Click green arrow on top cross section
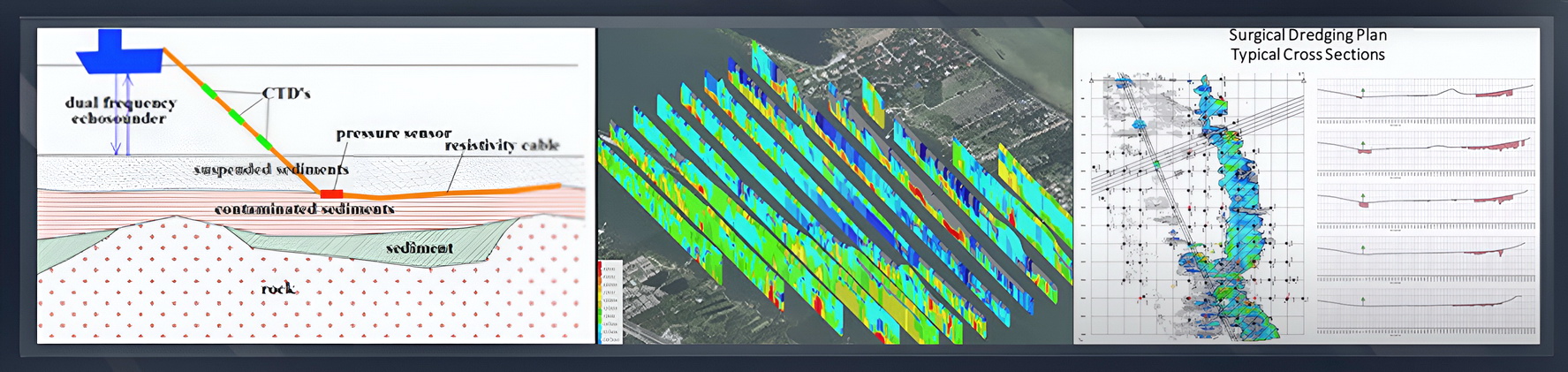 coord(1363,90)
